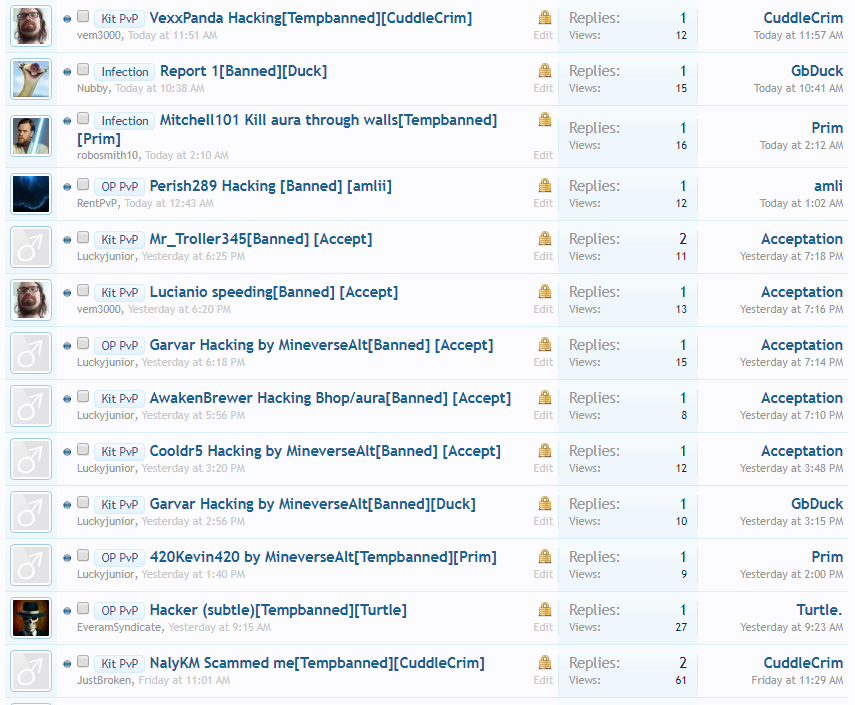The width and height of the screenshot is (855, 705).
Task: Open CuddleCrim profile on VexxPanda thread
Action: point(803,18)
